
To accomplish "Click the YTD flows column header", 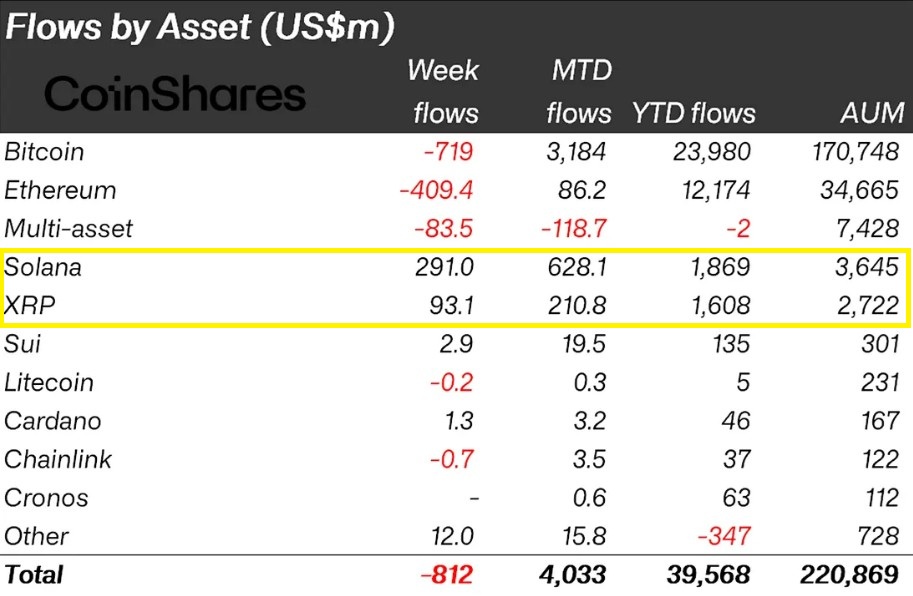I will tap(693, 114).
